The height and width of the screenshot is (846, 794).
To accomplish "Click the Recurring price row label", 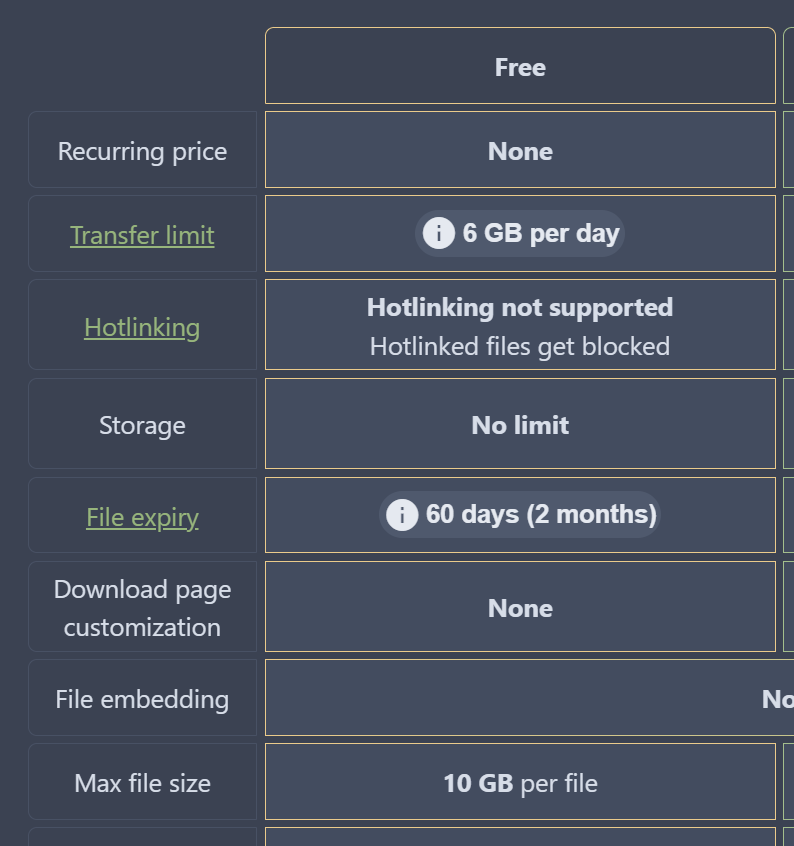I will click(142, 151).
